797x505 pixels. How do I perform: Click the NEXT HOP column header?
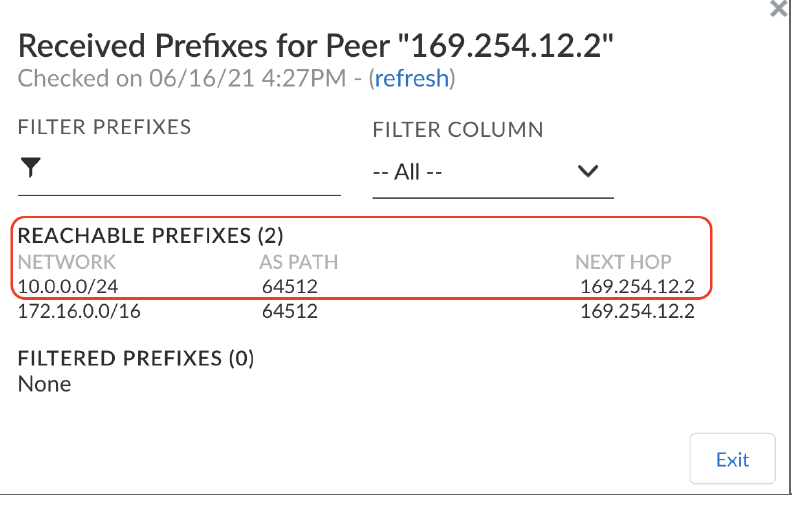623,263
